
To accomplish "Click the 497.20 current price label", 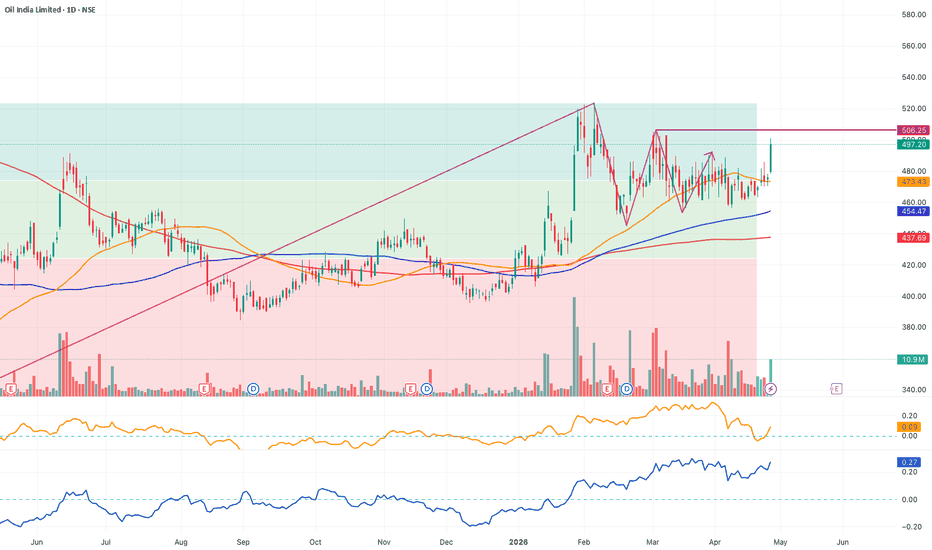I will (913, 144).
